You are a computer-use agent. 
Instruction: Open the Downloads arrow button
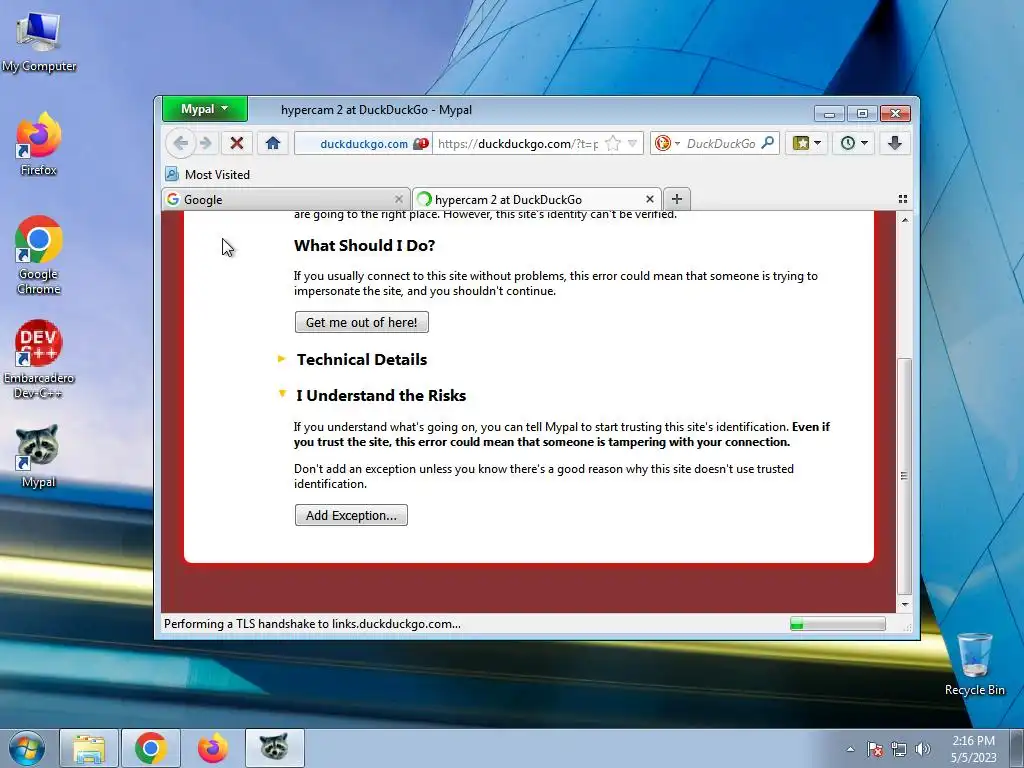[895, 143]
